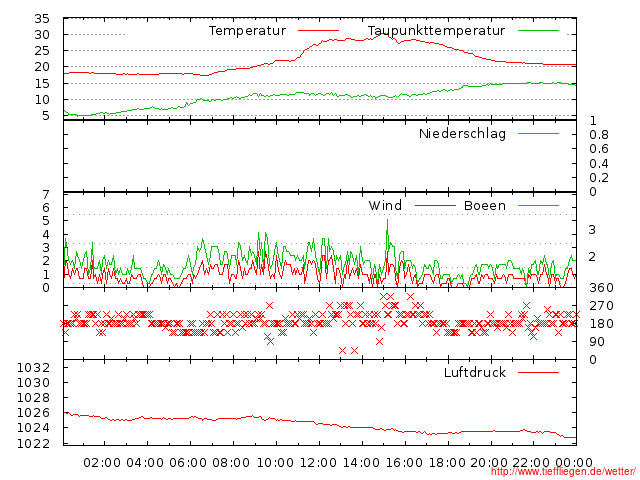The image size is (640, 480).
Task: Click the Boeen legend label
Action: click(x=484, y=205)
